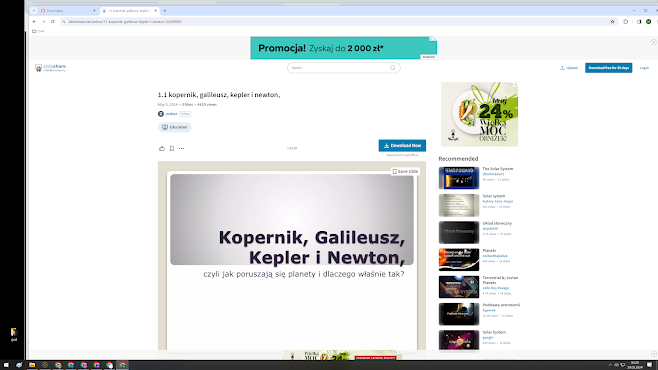
Task: Show hidden system tray icons chevron
Action: [610, 365]
